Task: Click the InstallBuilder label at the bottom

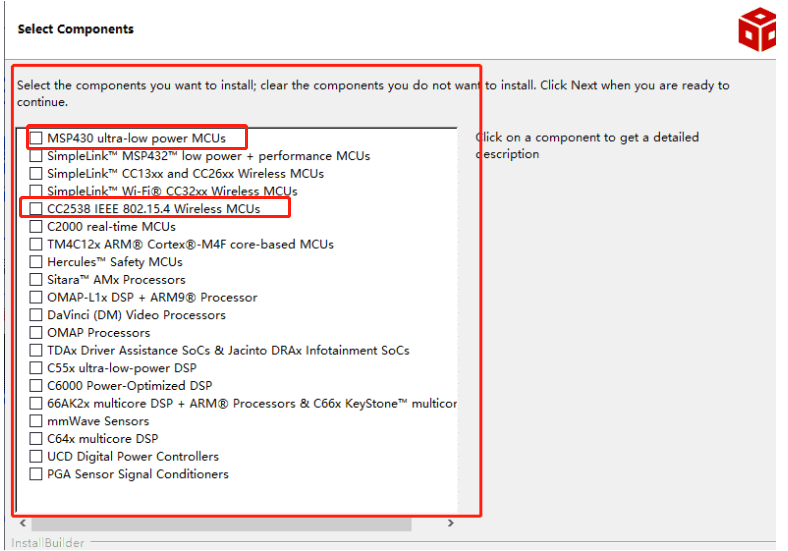Action: 48,543
